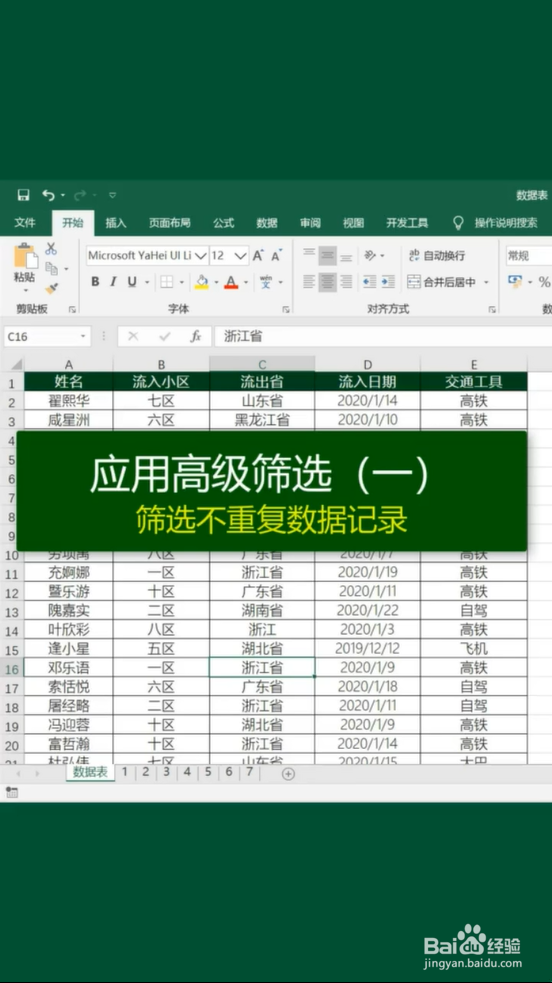This screenshot has width=552, height=983.
Task: Switch to the 页面布局 tab
Action: [x=170, y=223]
